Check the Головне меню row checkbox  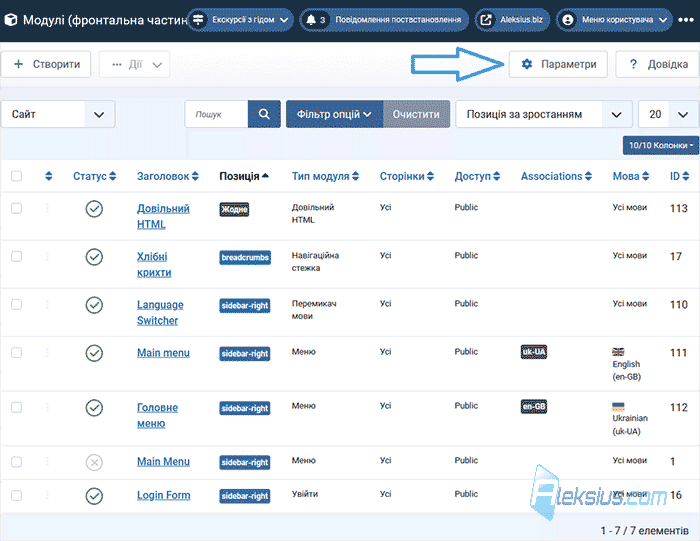tap(17, 408)
